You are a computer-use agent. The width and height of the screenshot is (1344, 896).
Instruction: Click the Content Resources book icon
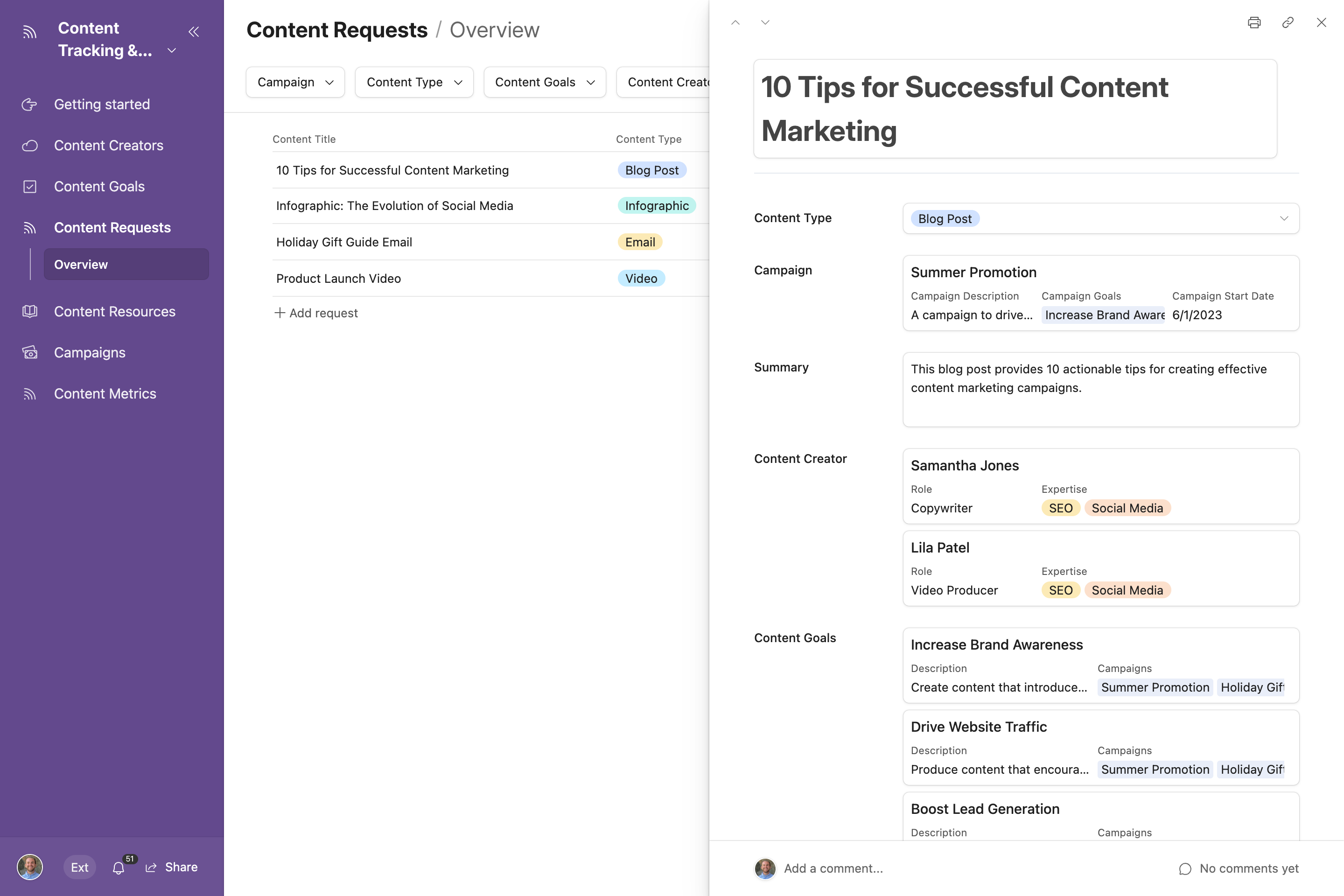tap(30, 311)
